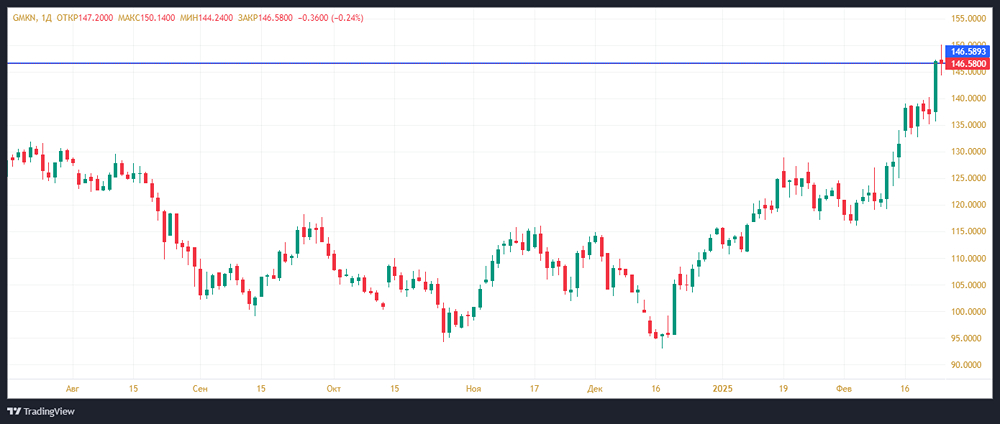Click the Авг date on time axis
Image resolution: width=1000 pixels, height=424 pixels.
pyautogui.click(x=71, y=386)
